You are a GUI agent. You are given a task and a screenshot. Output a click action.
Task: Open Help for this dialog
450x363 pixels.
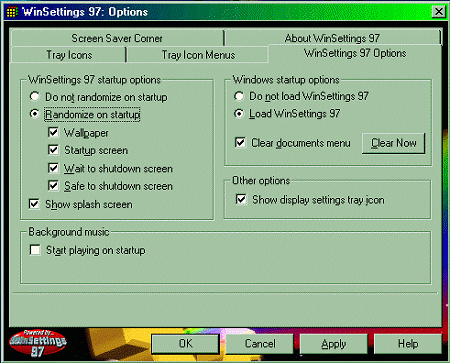coord(408,344)
